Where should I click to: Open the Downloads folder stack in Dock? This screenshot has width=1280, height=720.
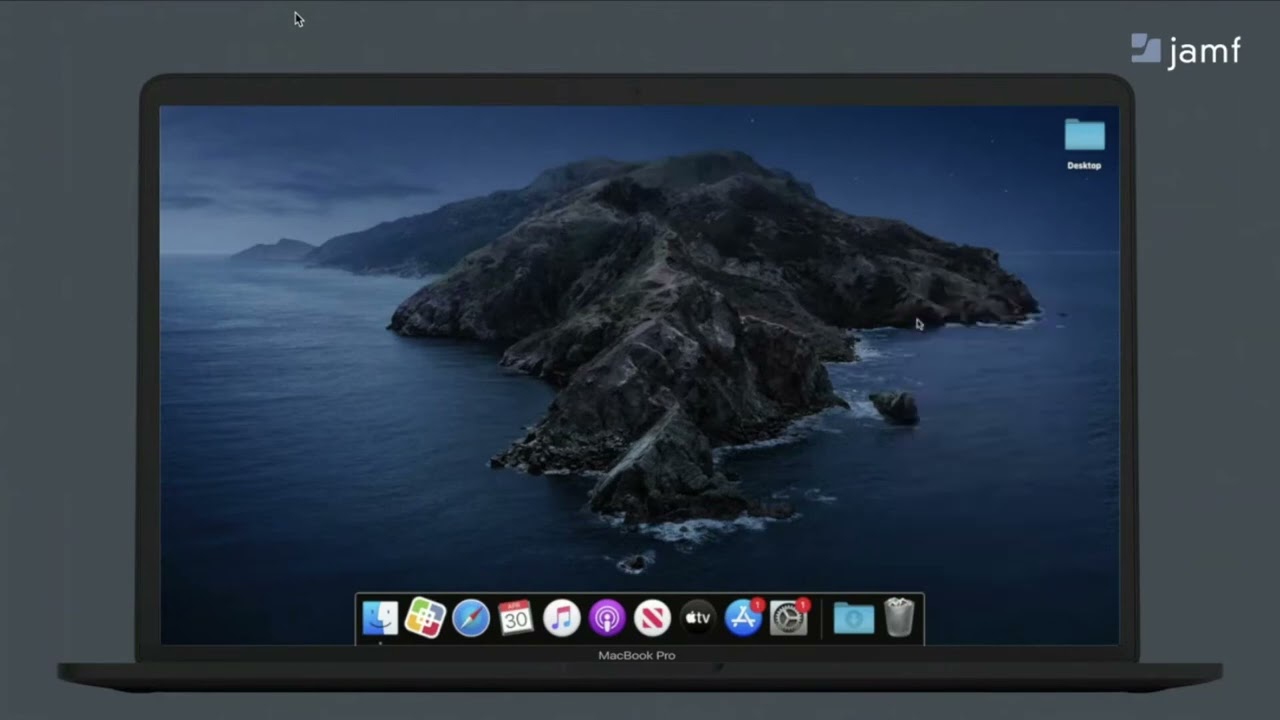[854, 618]
